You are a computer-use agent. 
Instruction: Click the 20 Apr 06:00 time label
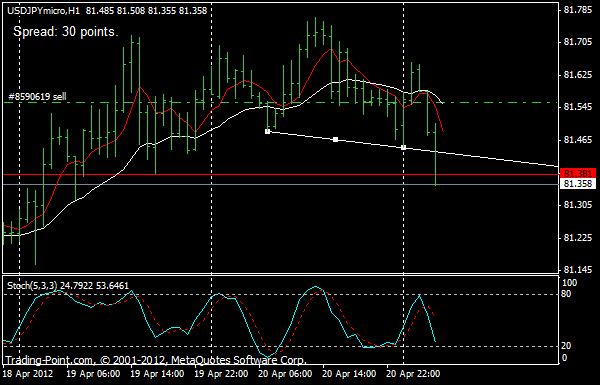(285, 374)
